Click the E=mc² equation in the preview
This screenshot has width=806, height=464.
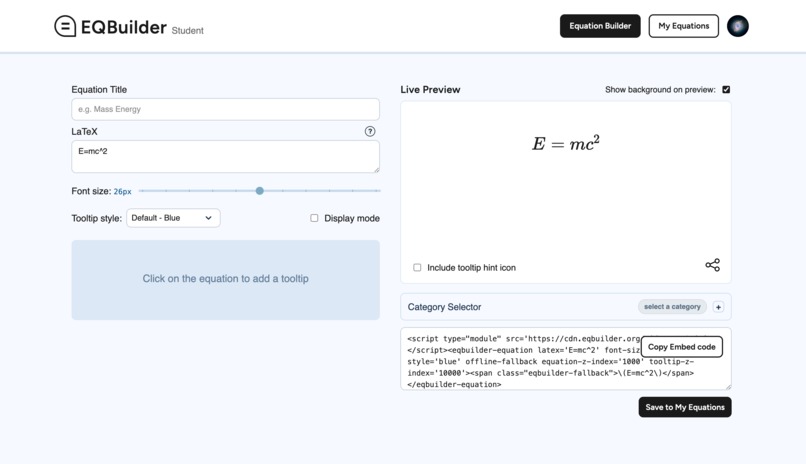click(x=565, y=143)
